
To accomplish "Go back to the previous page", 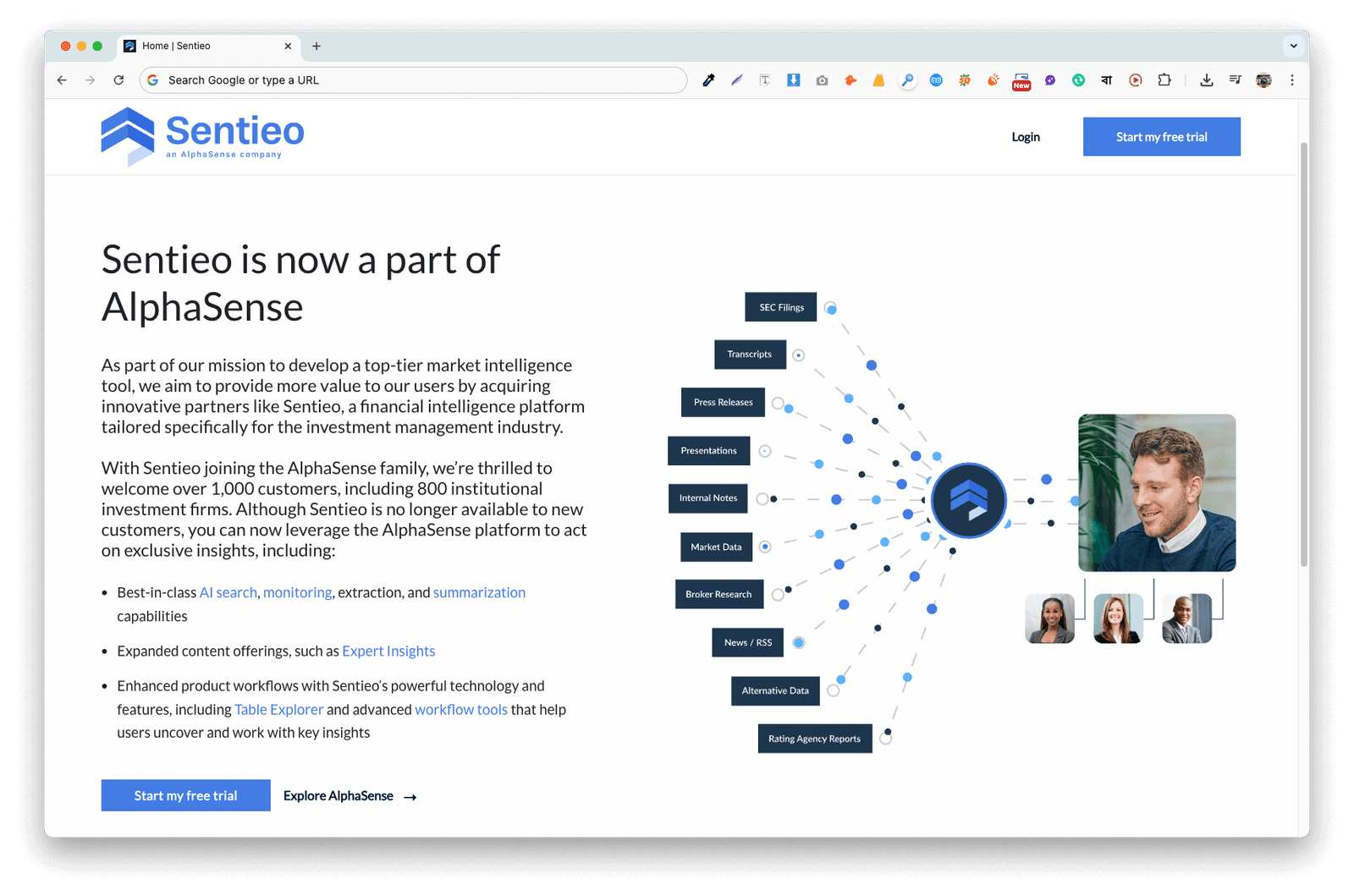I will [62, 80].
